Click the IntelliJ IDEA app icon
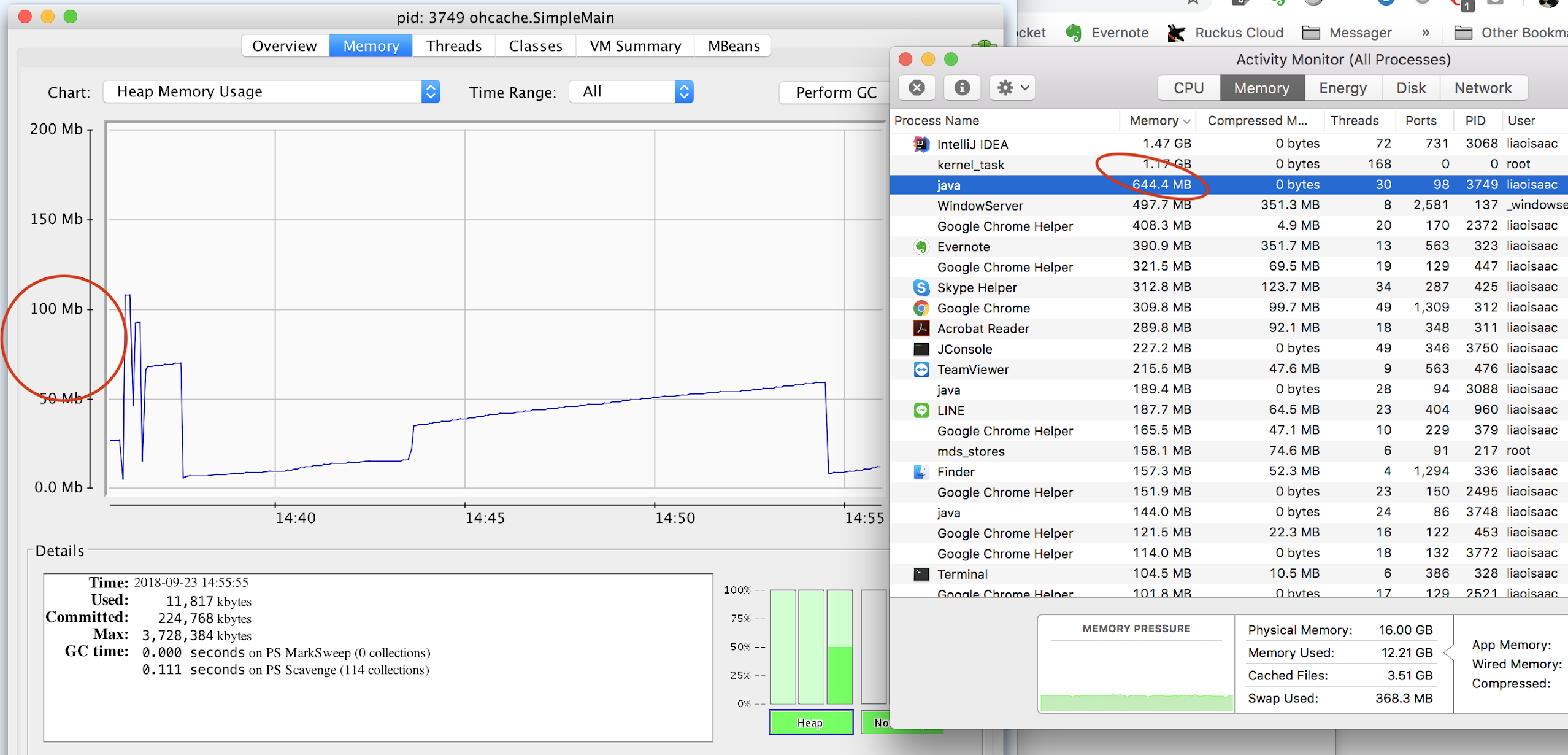 921,144
